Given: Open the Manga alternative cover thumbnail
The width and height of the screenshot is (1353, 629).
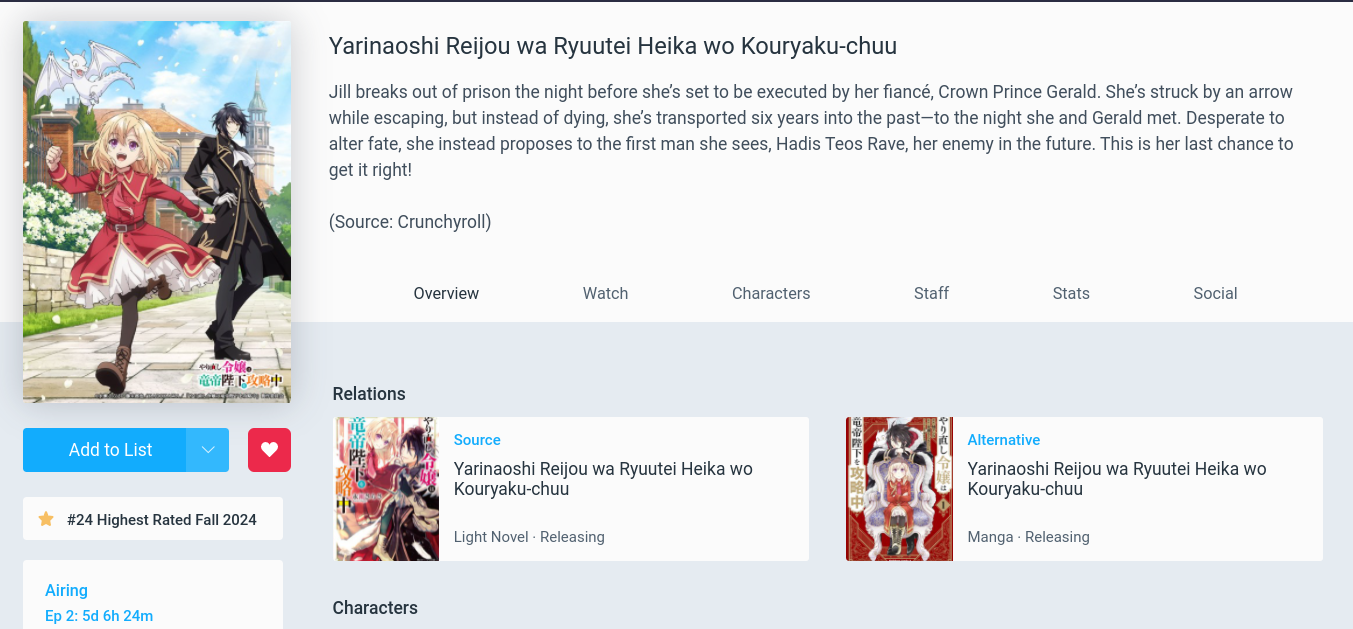Looking at the screenshot, I should pos(899,489).
